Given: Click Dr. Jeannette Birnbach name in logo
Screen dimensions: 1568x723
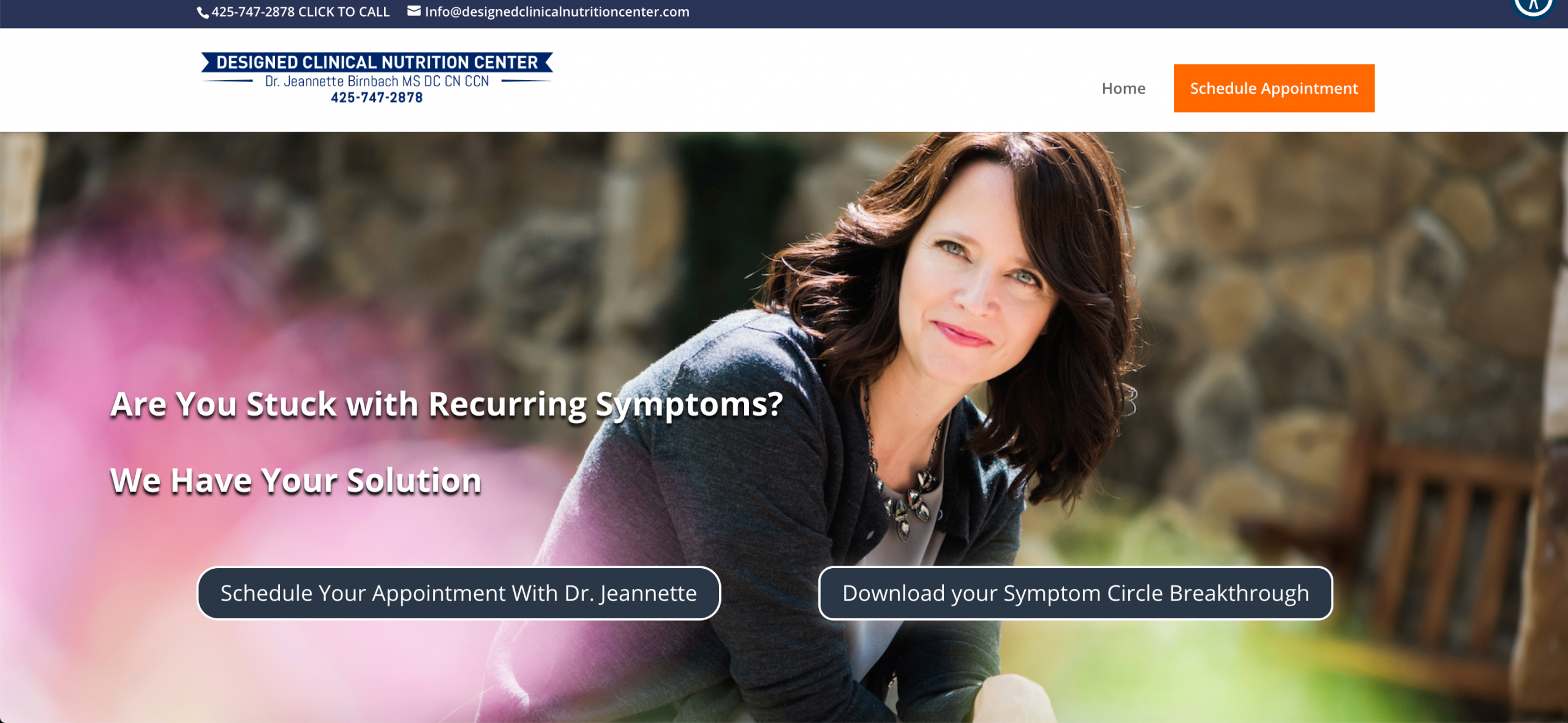Looking at the screenshot, I should (377, 81).
